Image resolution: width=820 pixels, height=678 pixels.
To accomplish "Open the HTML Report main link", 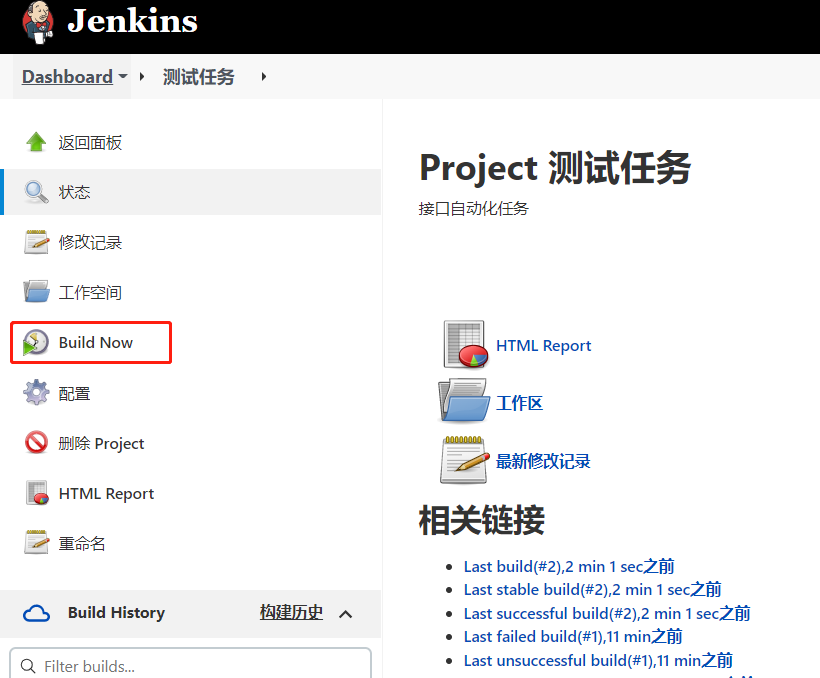I will 543,346.
